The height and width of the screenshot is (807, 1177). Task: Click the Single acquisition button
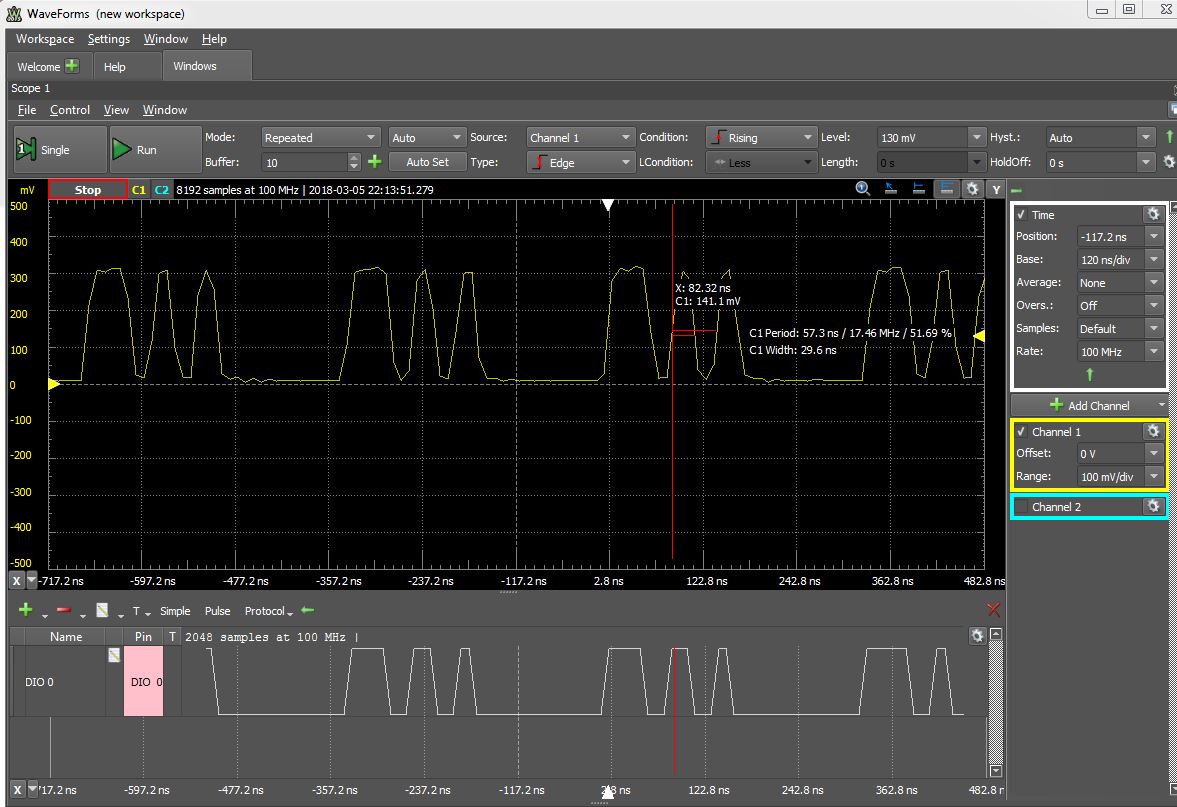pos(60,149)
